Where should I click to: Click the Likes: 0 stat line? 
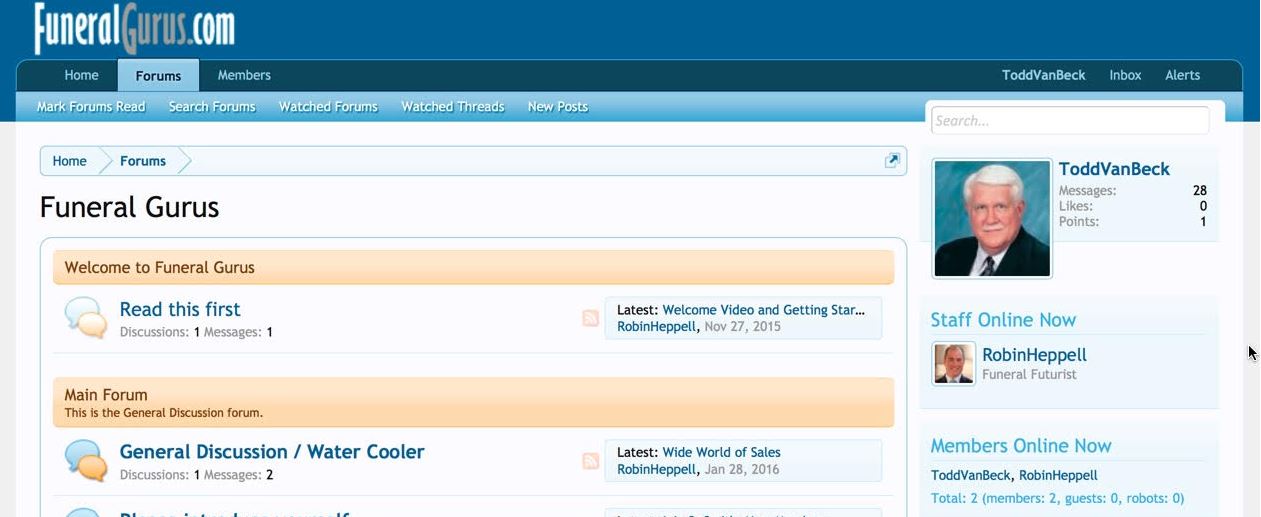[x=1133, y=206]
